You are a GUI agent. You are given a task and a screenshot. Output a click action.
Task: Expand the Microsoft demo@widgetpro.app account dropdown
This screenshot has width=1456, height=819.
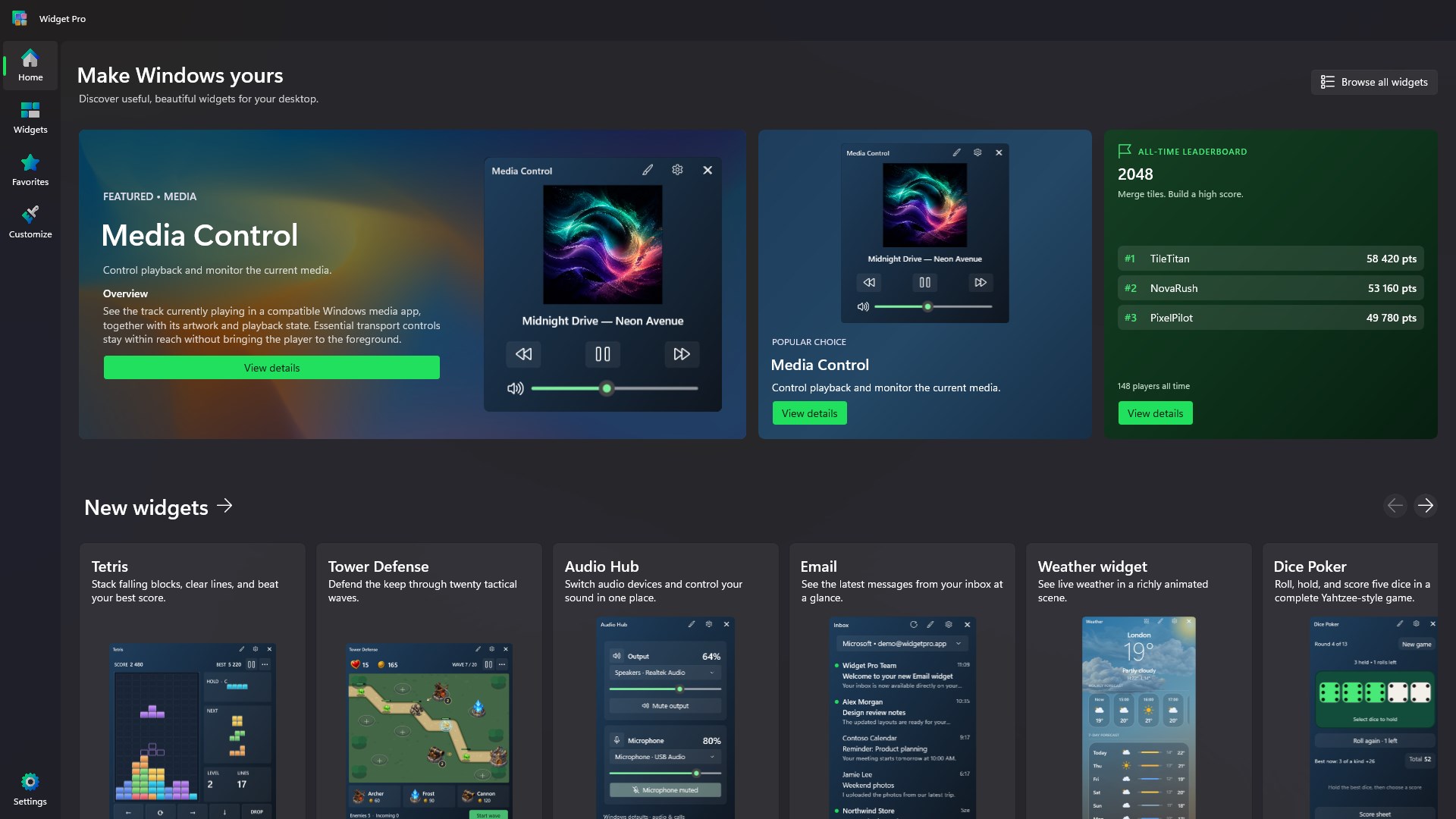(x=902, y=644)
